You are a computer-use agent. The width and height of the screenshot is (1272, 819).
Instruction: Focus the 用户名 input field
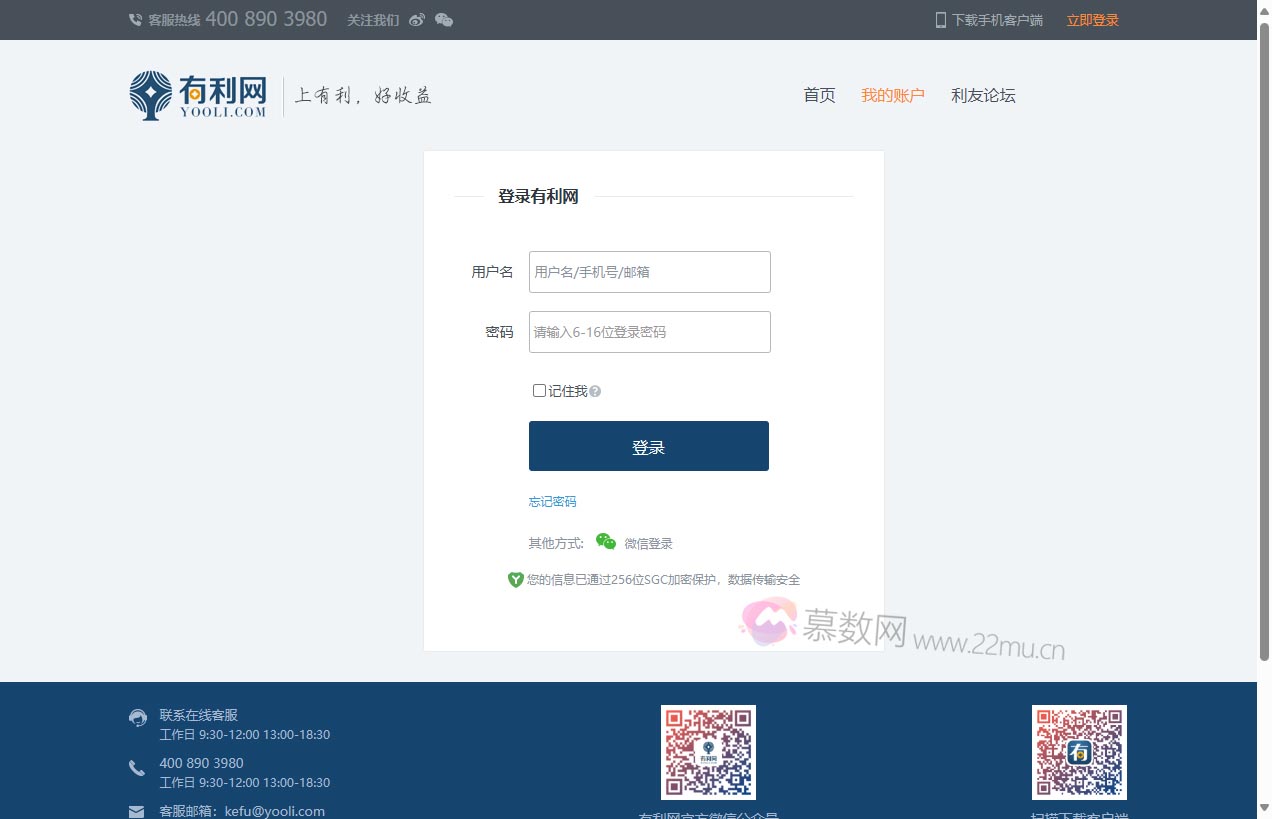[x=649, y=272]
